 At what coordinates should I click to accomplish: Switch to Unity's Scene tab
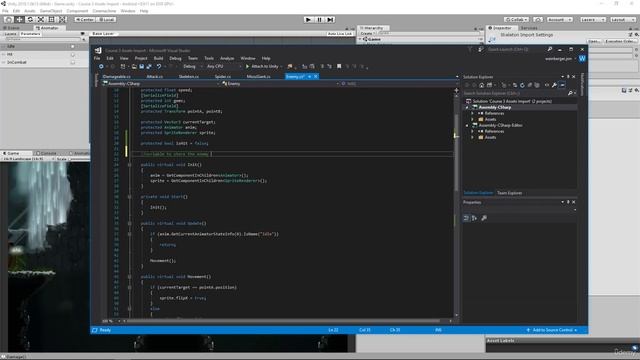point(12,28)
